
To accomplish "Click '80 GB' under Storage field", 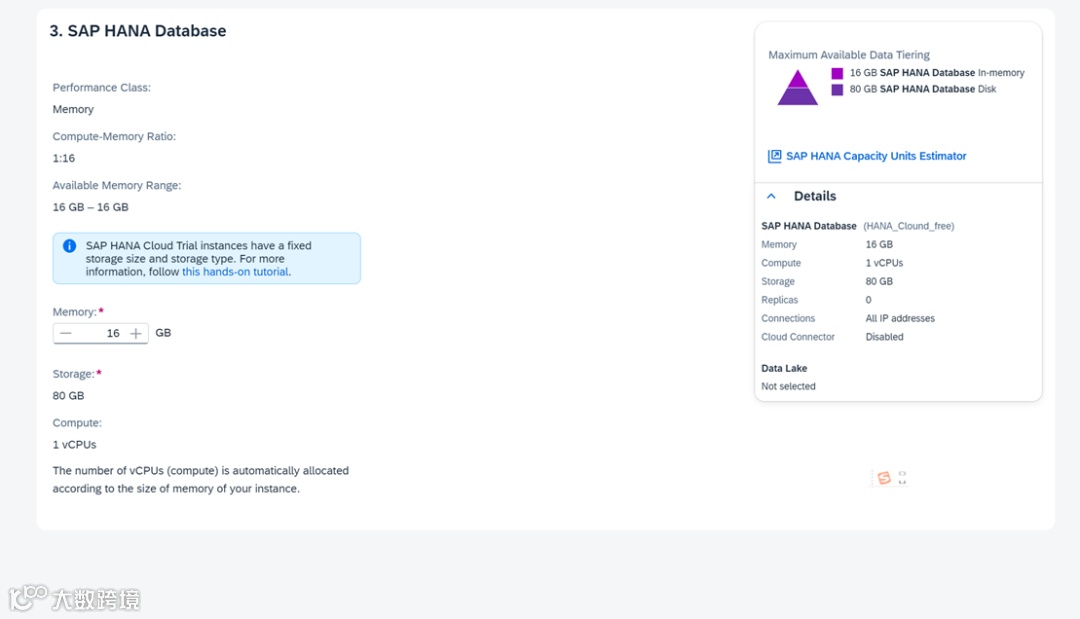I will pos(68,396).
